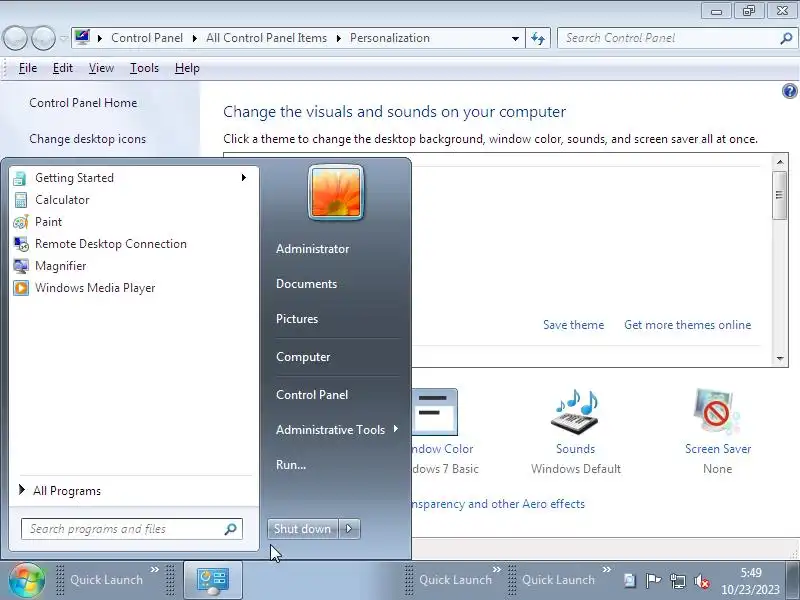800x600 pixels.
Task: Open the File menu
Action: coord(28,68)
